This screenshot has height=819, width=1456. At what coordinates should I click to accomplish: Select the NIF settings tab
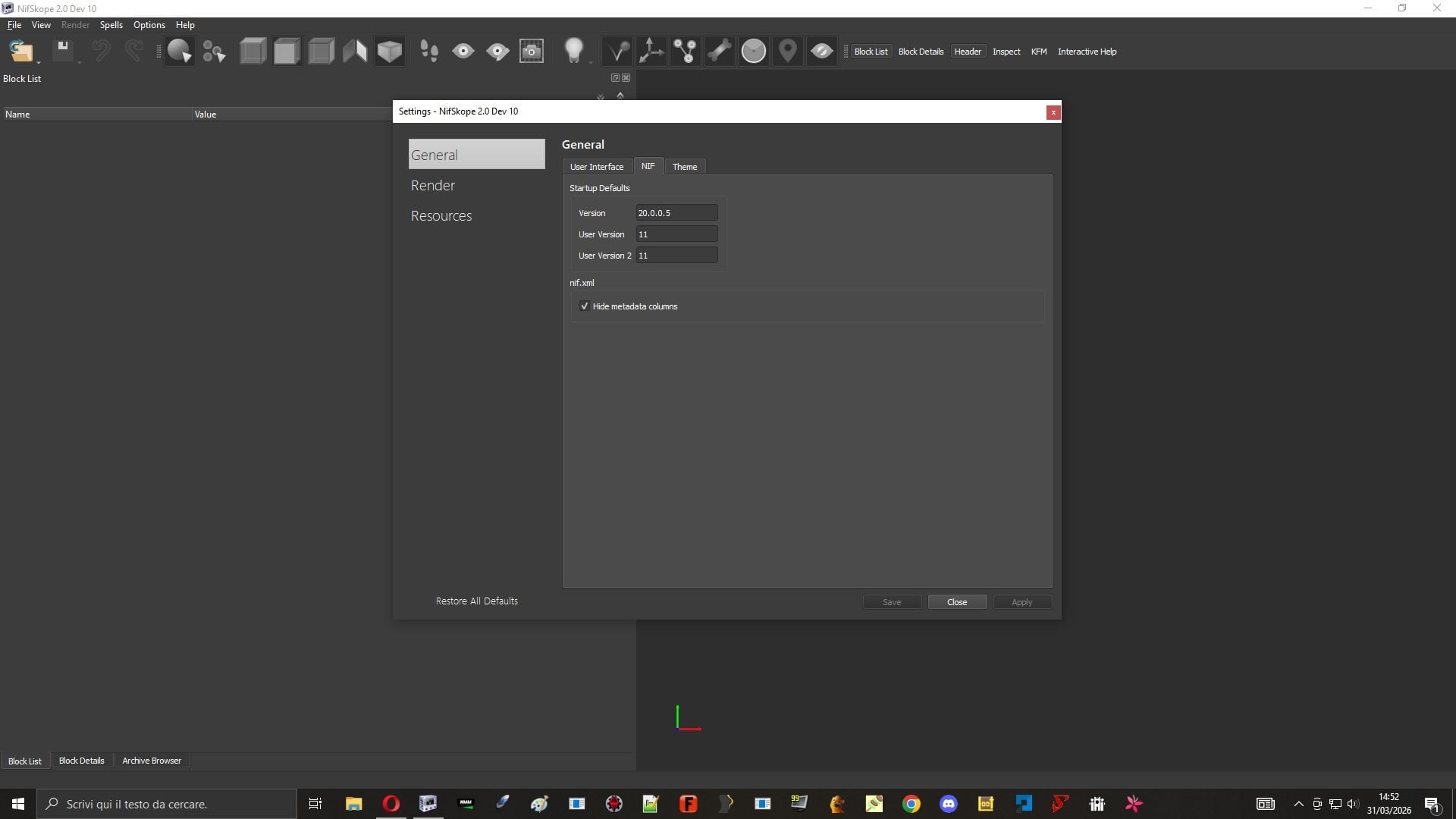coord(648,166)
